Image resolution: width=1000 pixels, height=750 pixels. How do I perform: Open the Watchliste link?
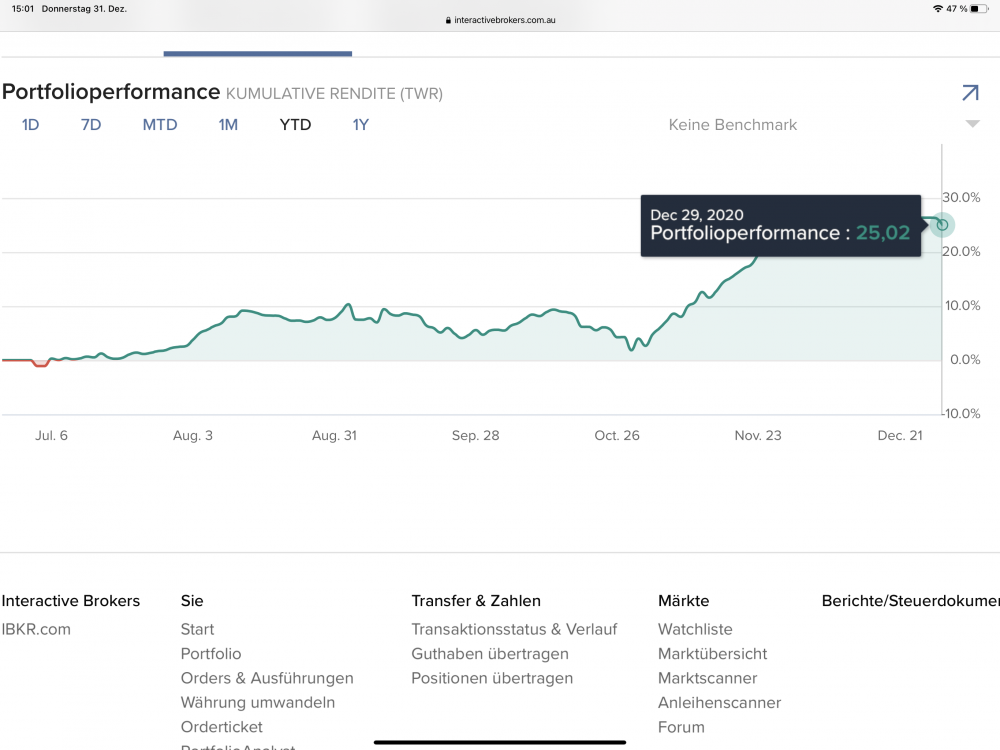[x=695, y=629]
